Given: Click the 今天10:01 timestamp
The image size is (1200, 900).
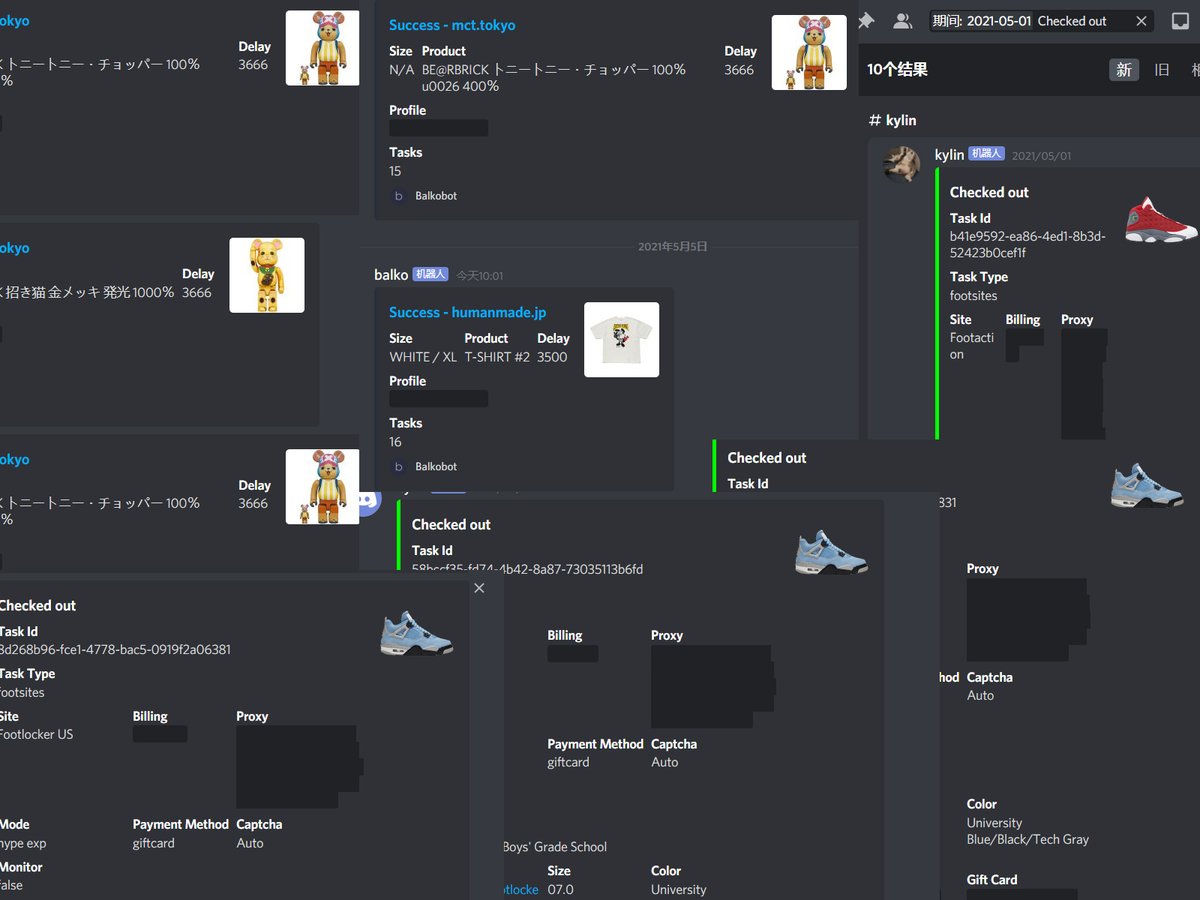Looking at the screenshot, I should tap(480, 275).
